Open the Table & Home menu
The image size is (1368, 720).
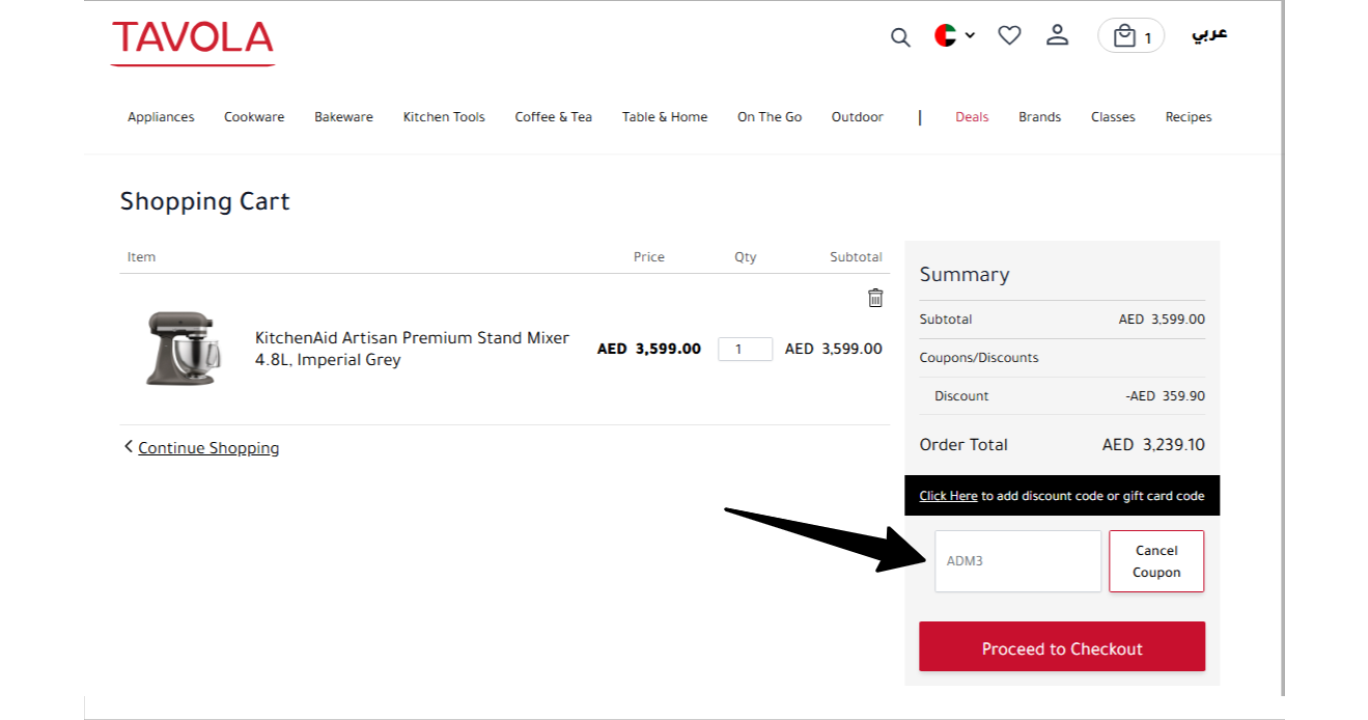665,117
